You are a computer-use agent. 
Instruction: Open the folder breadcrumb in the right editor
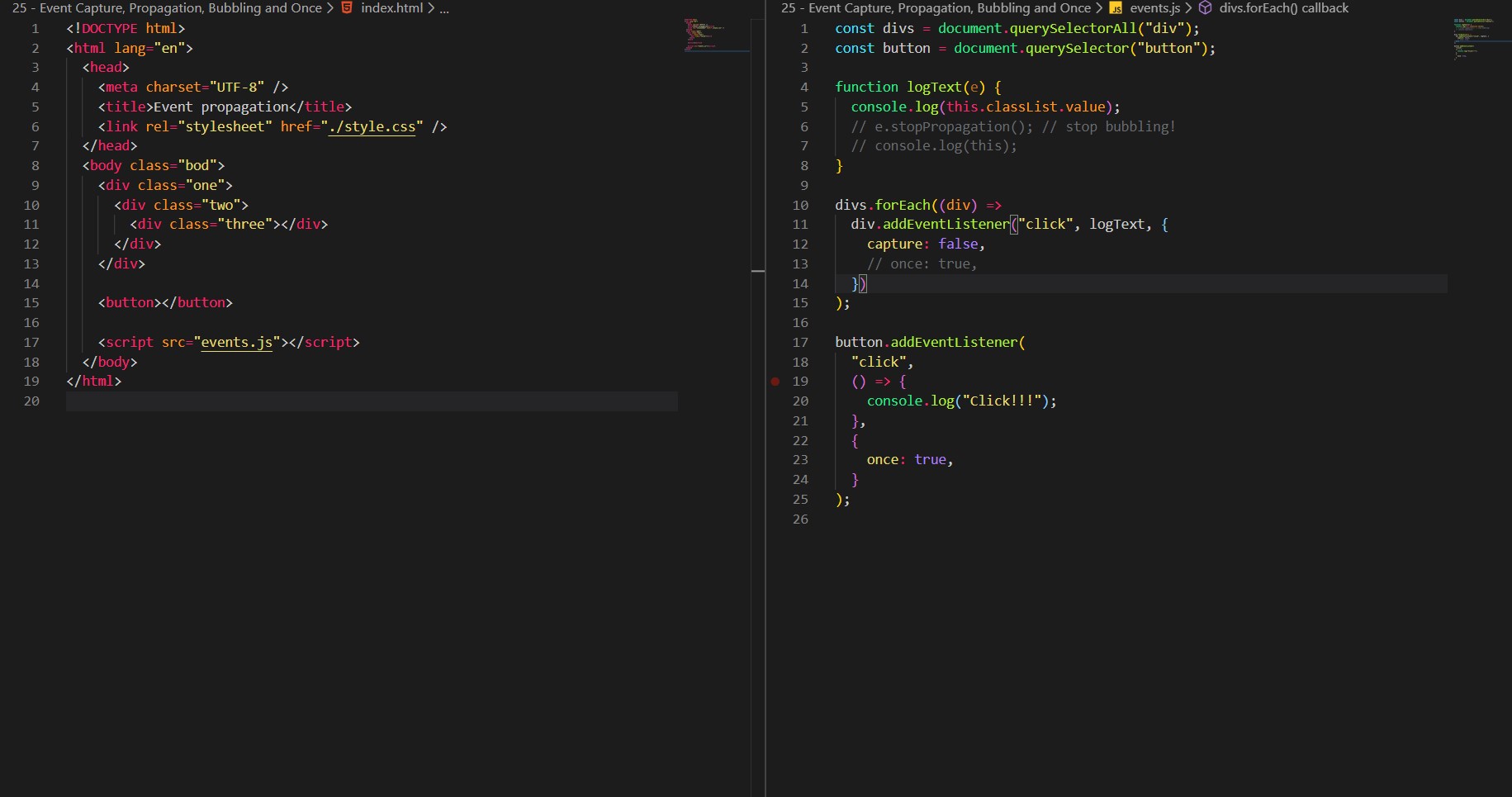coord(936,7)
